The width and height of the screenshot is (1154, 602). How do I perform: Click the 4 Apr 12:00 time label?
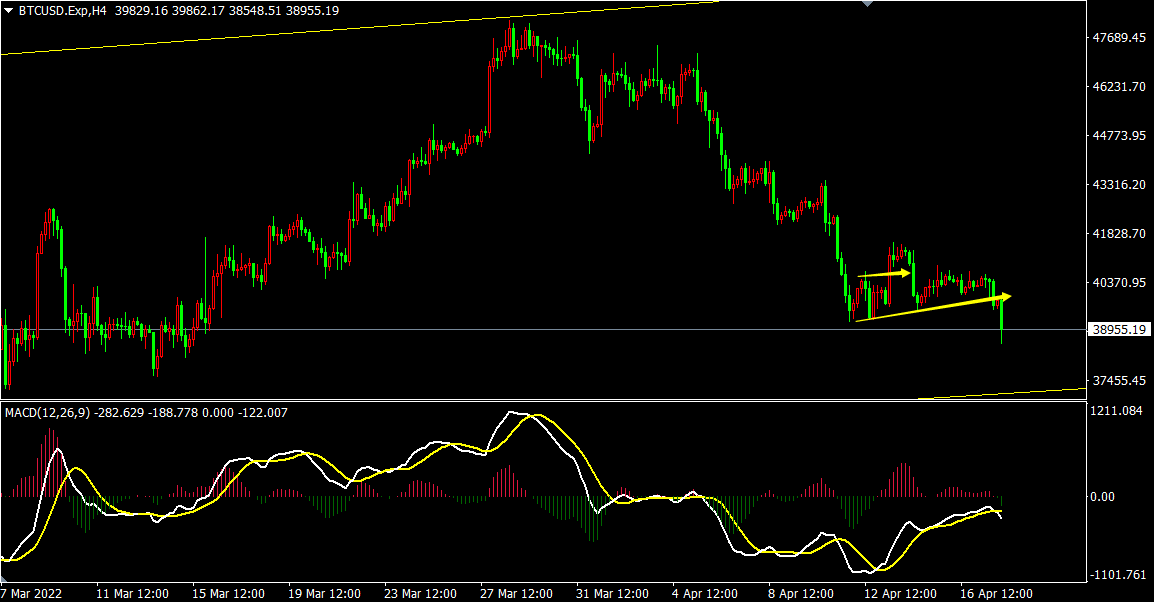pyautogui.click(x=706, y=593)
